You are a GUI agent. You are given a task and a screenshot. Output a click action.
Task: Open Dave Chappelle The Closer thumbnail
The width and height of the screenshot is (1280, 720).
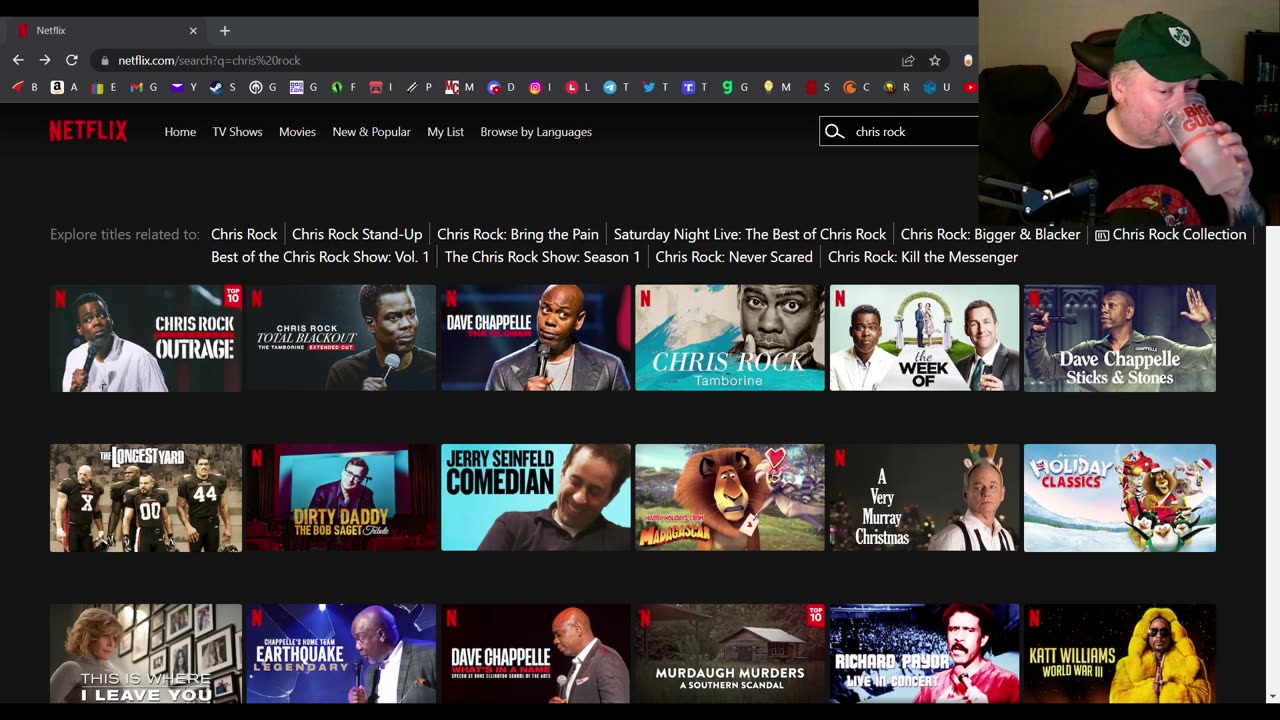point(536,338)
